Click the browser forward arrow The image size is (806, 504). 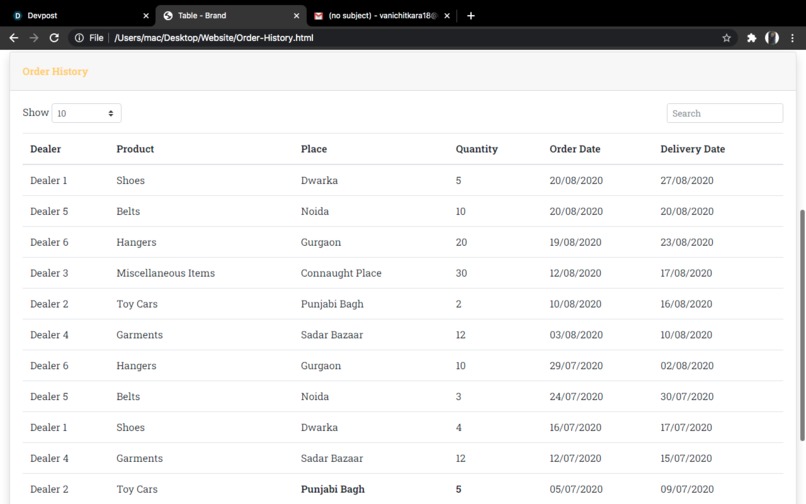coord(34,38)
